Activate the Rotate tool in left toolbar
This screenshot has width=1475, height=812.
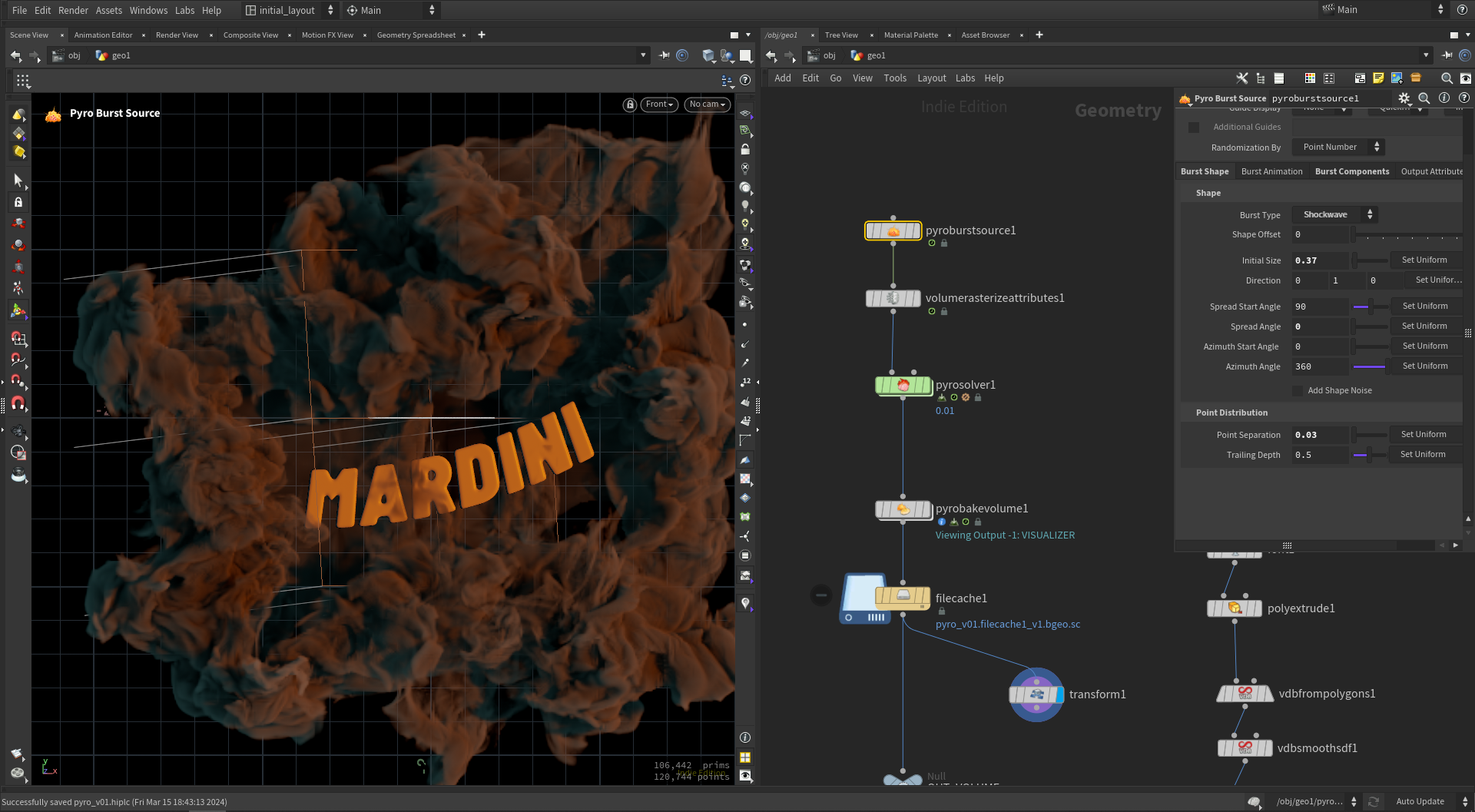pos(18,245)
